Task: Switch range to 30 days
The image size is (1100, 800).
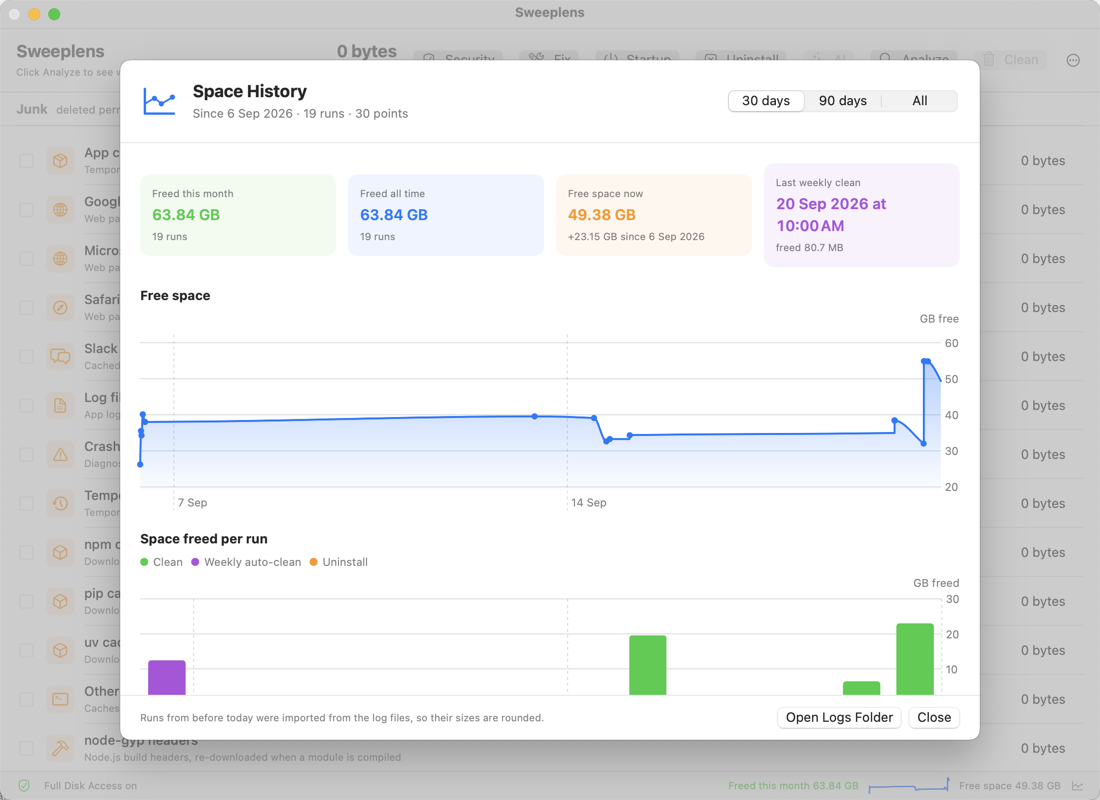Action: point(766,101)
